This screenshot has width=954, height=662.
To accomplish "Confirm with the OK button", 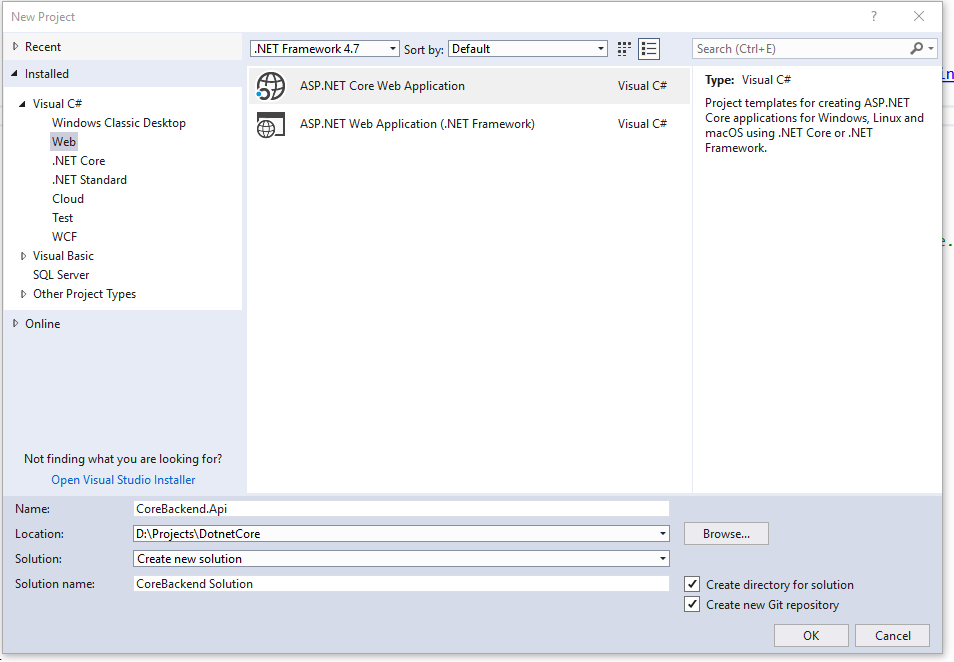I will tap(811, 635).
